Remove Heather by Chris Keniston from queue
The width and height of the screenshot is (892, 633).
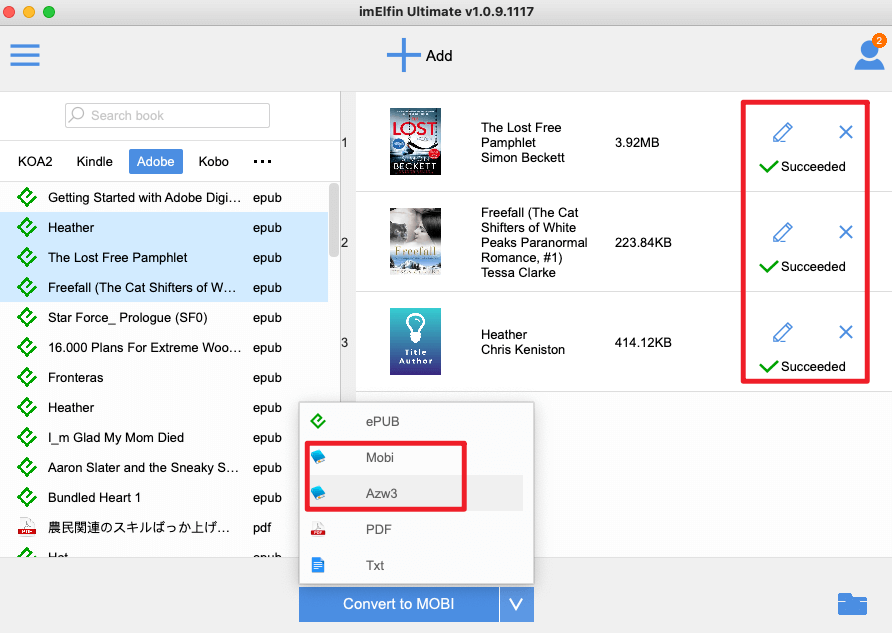pyautogui.click(x=846, y=332)
